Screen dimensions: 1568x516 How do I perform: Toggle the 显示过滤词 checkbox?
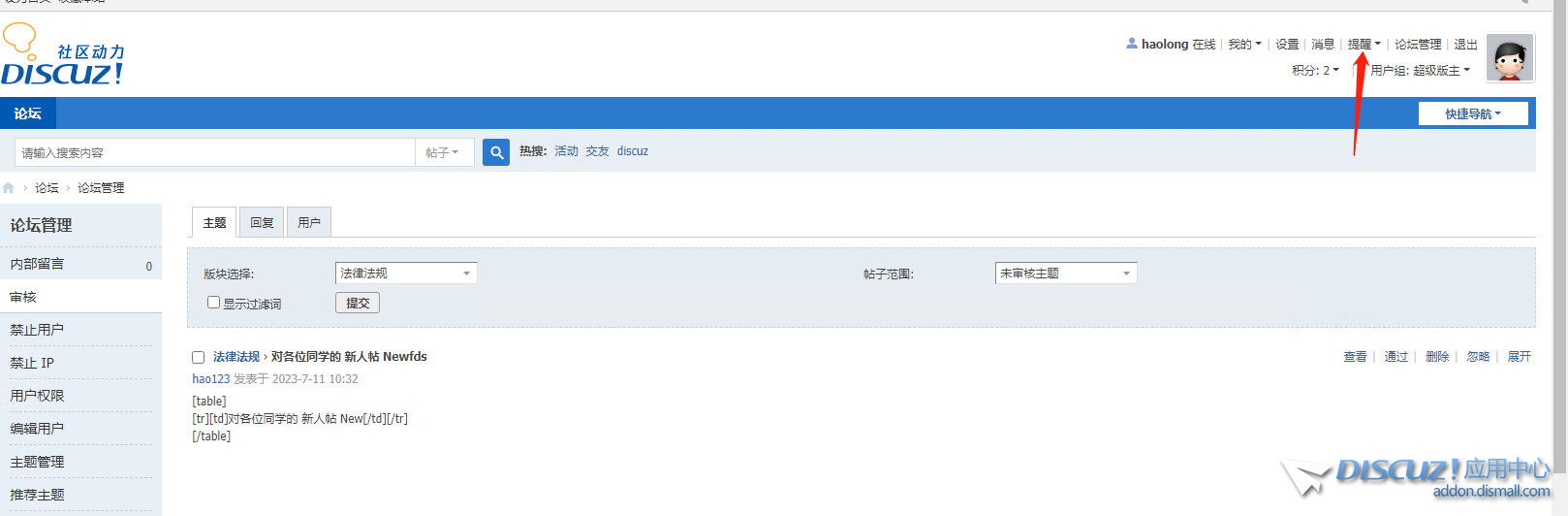coord(213,303)
